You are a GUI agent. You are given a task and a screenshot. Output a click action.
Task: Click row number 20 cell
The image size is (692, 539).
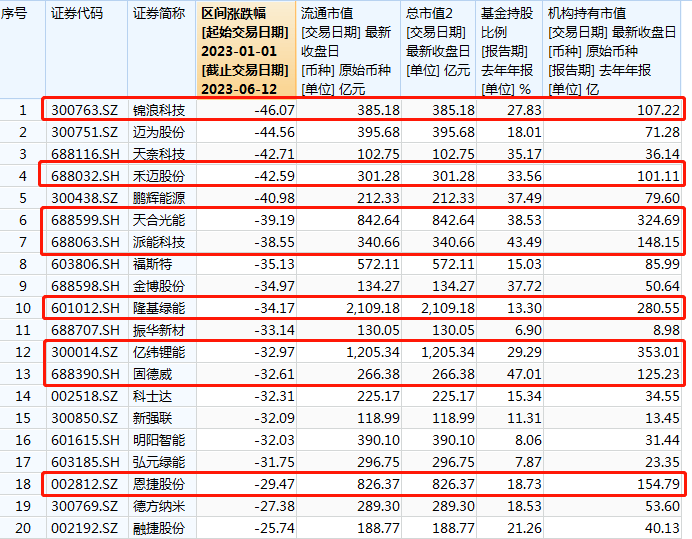[23, 528]
